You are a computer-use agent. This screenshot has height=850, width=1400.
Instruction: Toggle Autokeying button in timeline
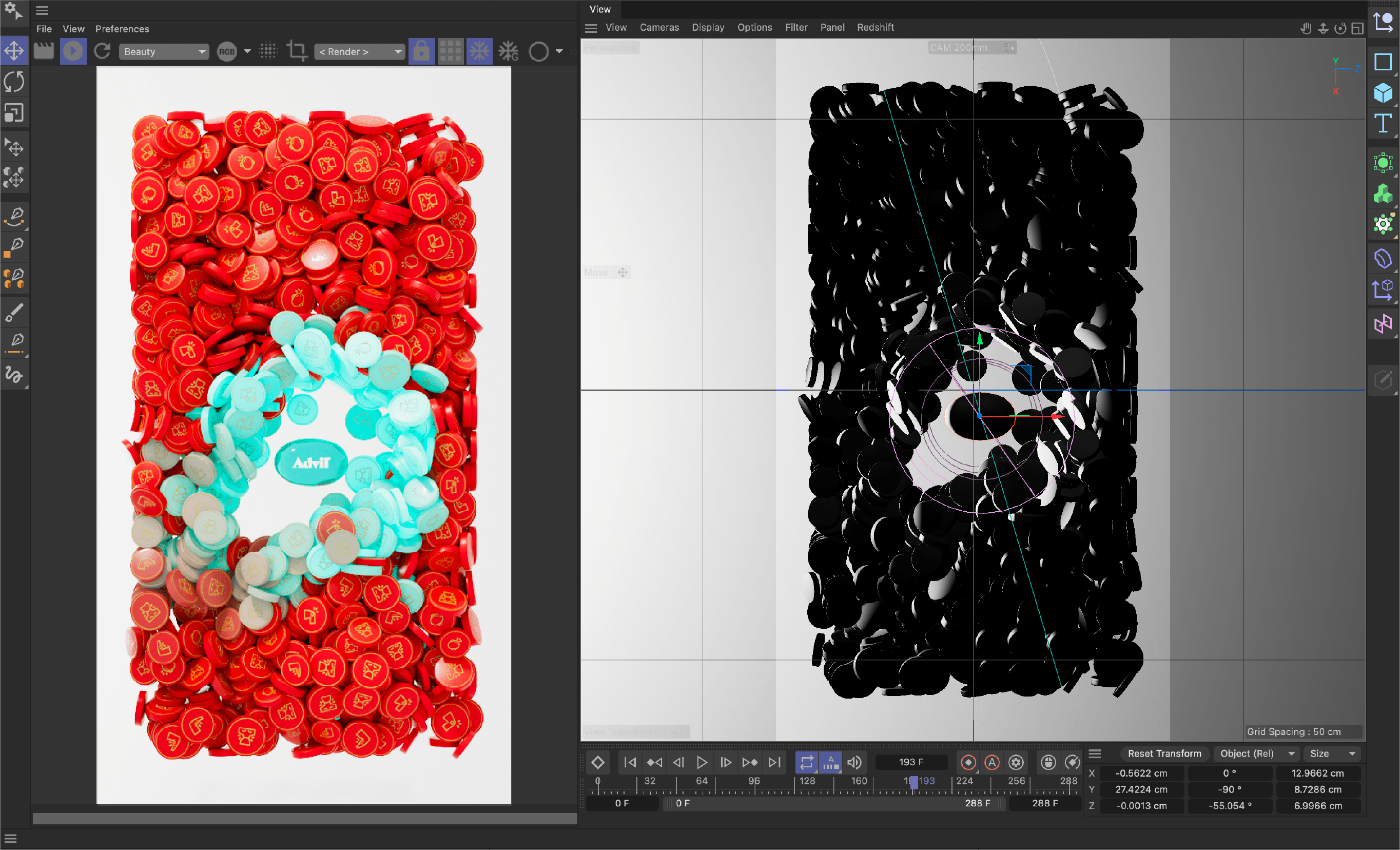point(992,762)
